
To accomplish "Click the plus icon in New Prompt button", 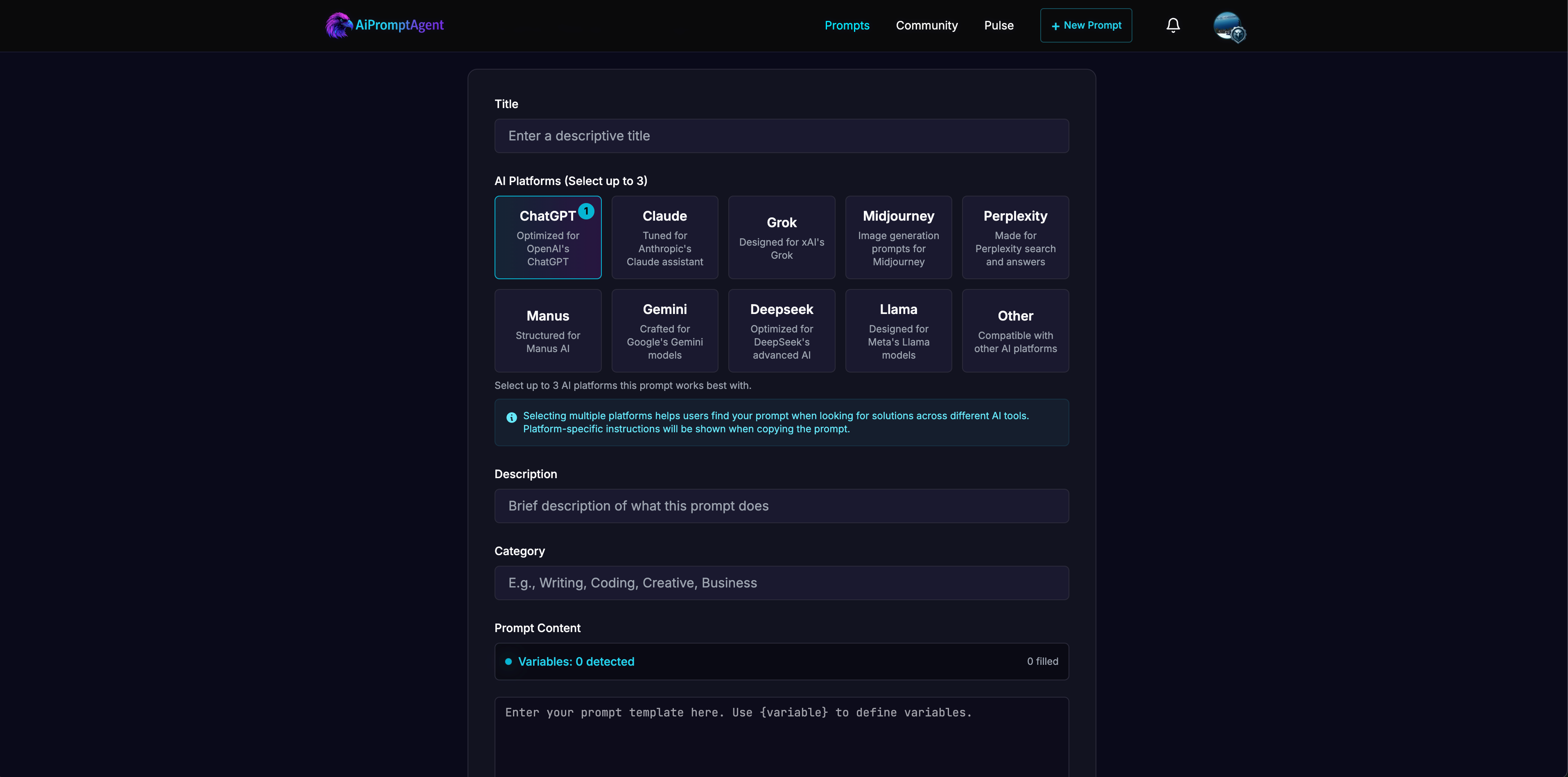I will [x=1055, y=26].
